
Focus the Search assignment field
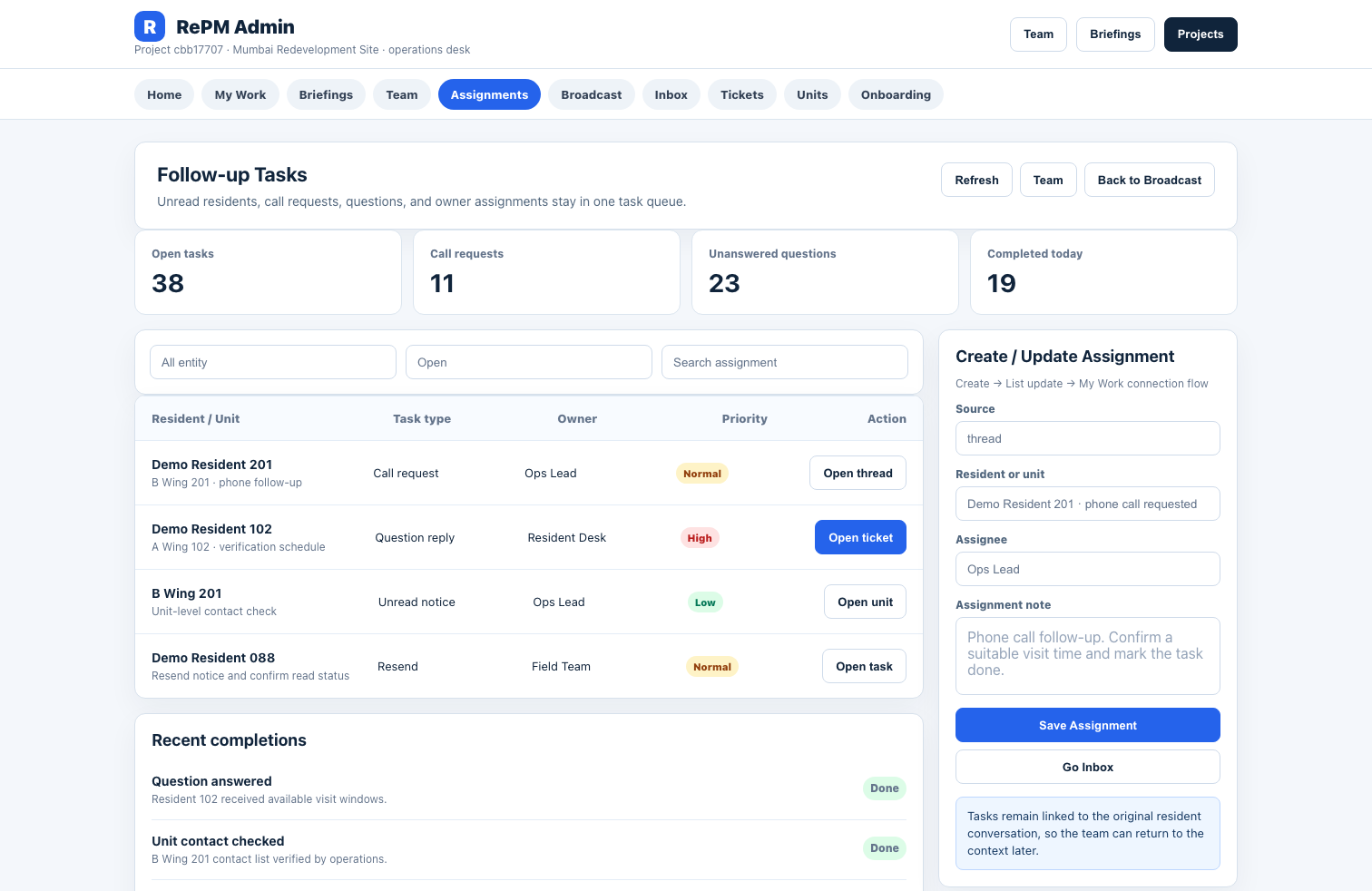click(785, 362)
